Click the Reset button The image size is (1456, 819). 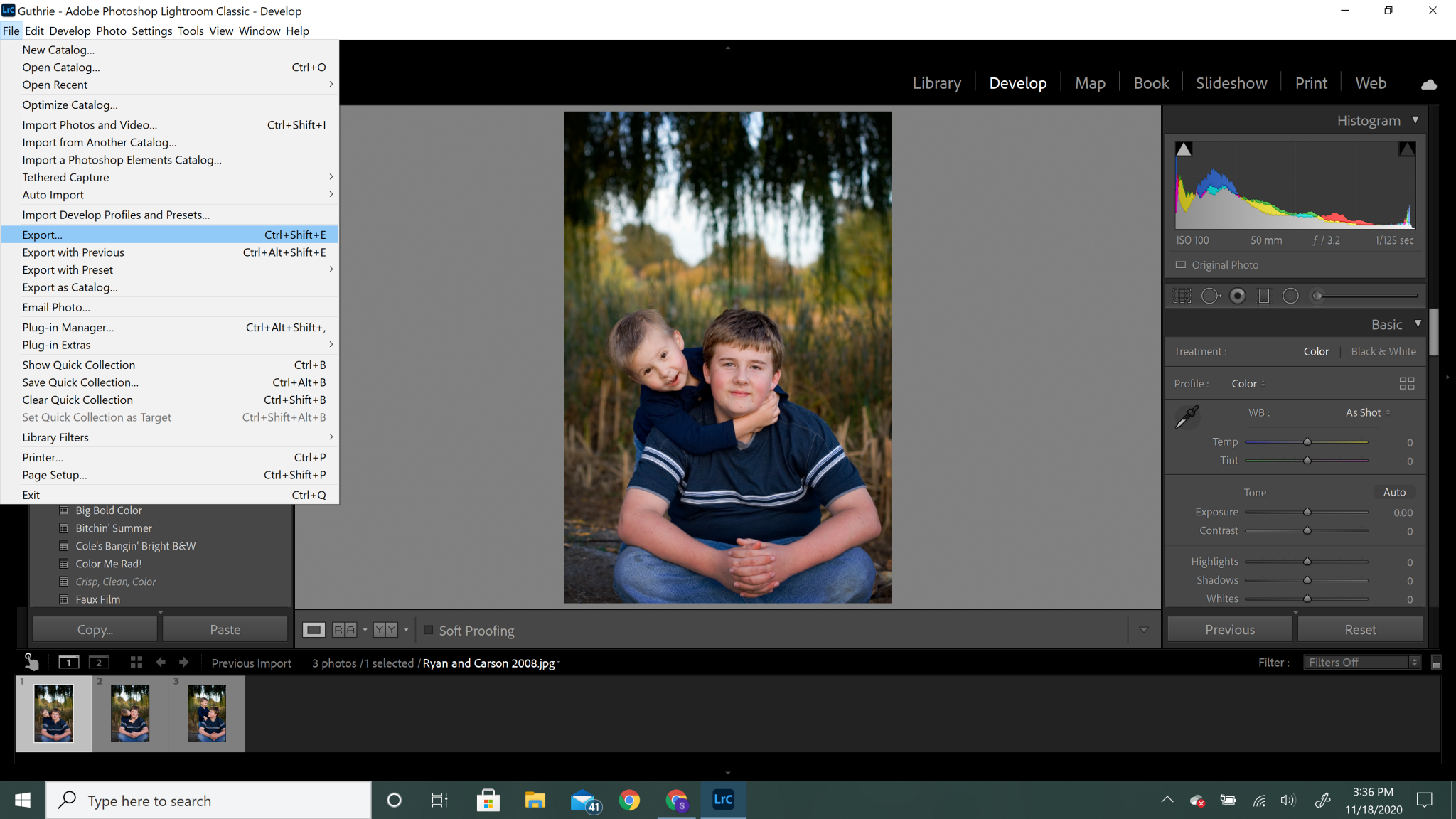(1359, 629)
